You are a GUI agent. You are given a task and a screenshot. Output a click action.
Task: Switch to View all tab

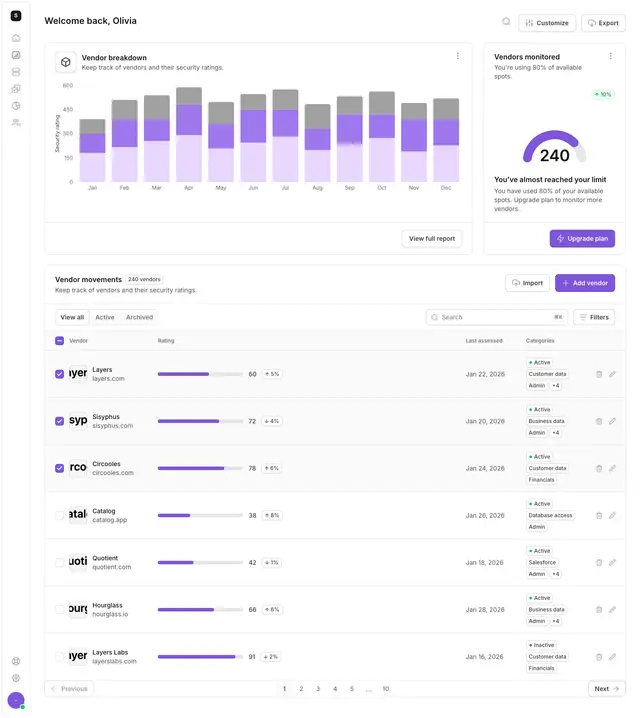coord(72,317)
